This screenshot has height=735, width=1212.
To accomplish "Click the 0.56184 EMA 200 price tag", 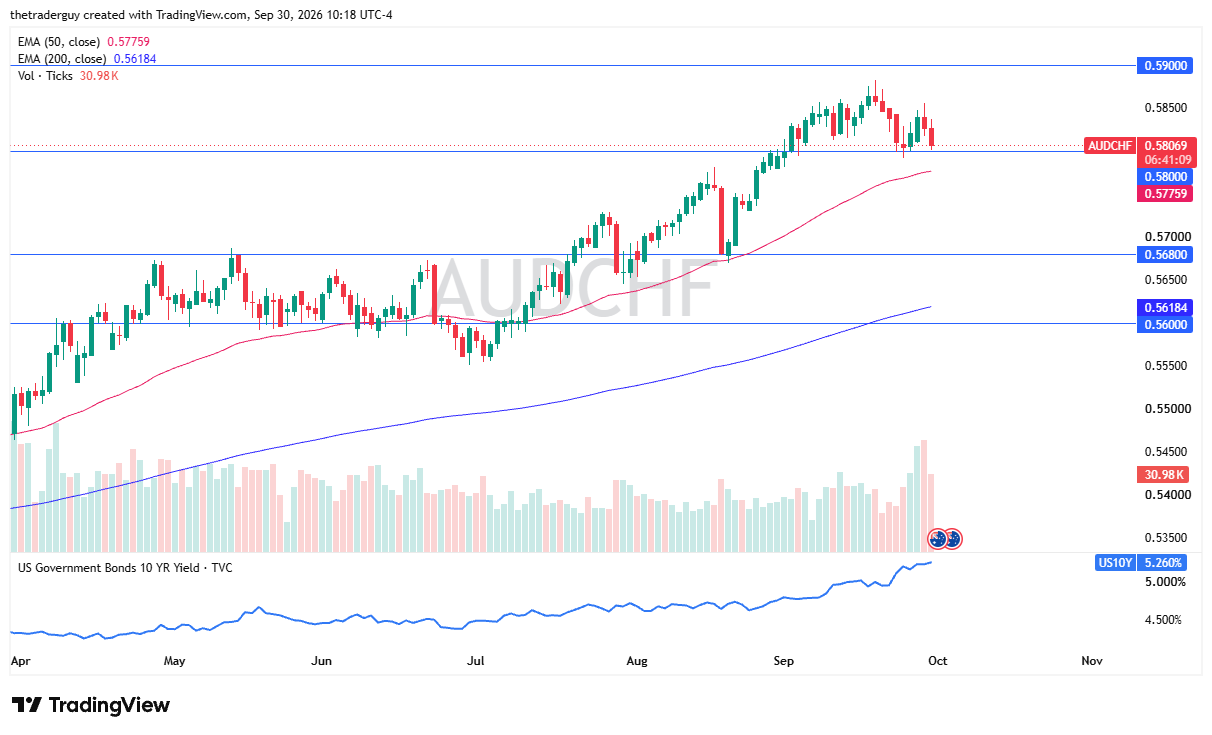I will 1166,307.
